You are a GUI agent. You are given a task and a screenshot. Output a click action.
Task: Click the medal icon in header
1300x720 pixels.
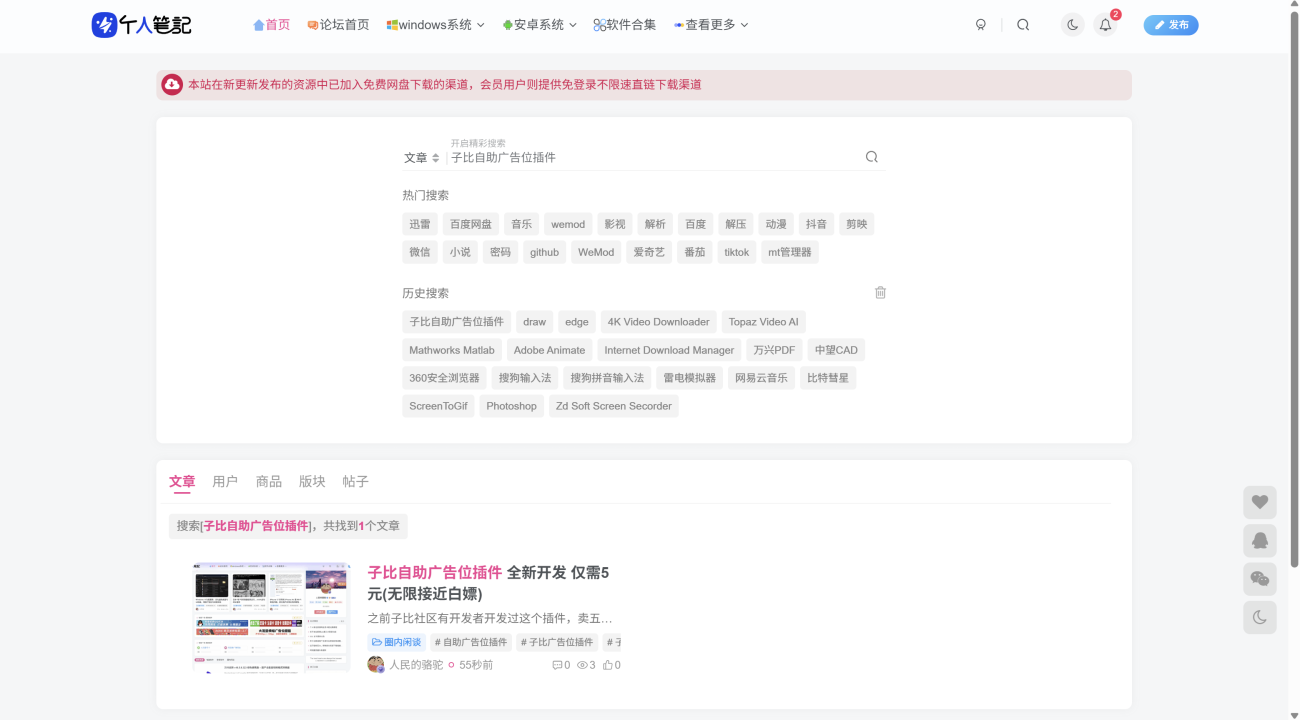pos(980,25)
